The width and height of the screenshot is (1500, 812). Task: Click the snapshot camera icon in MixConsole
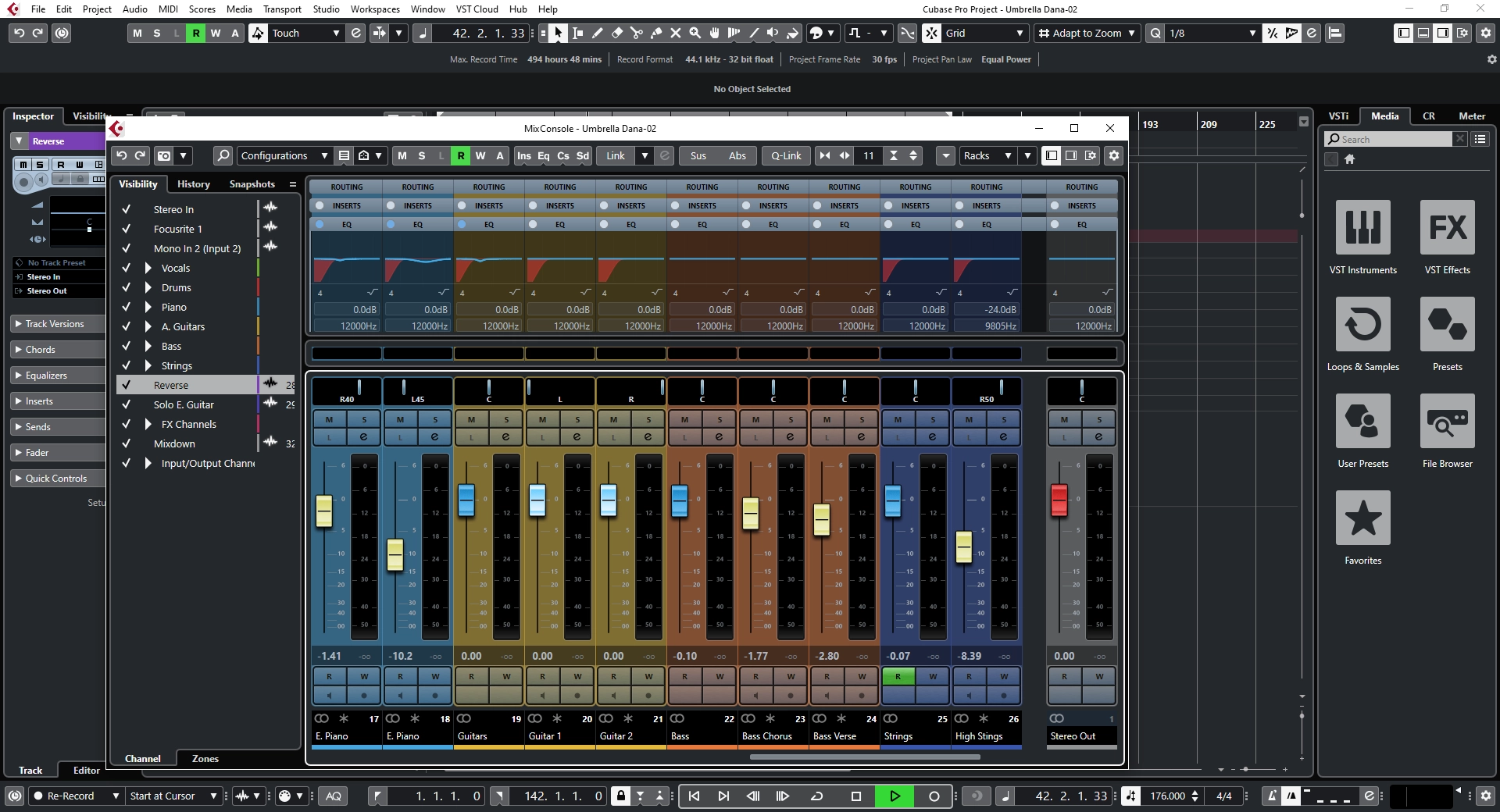click(164, 155)
